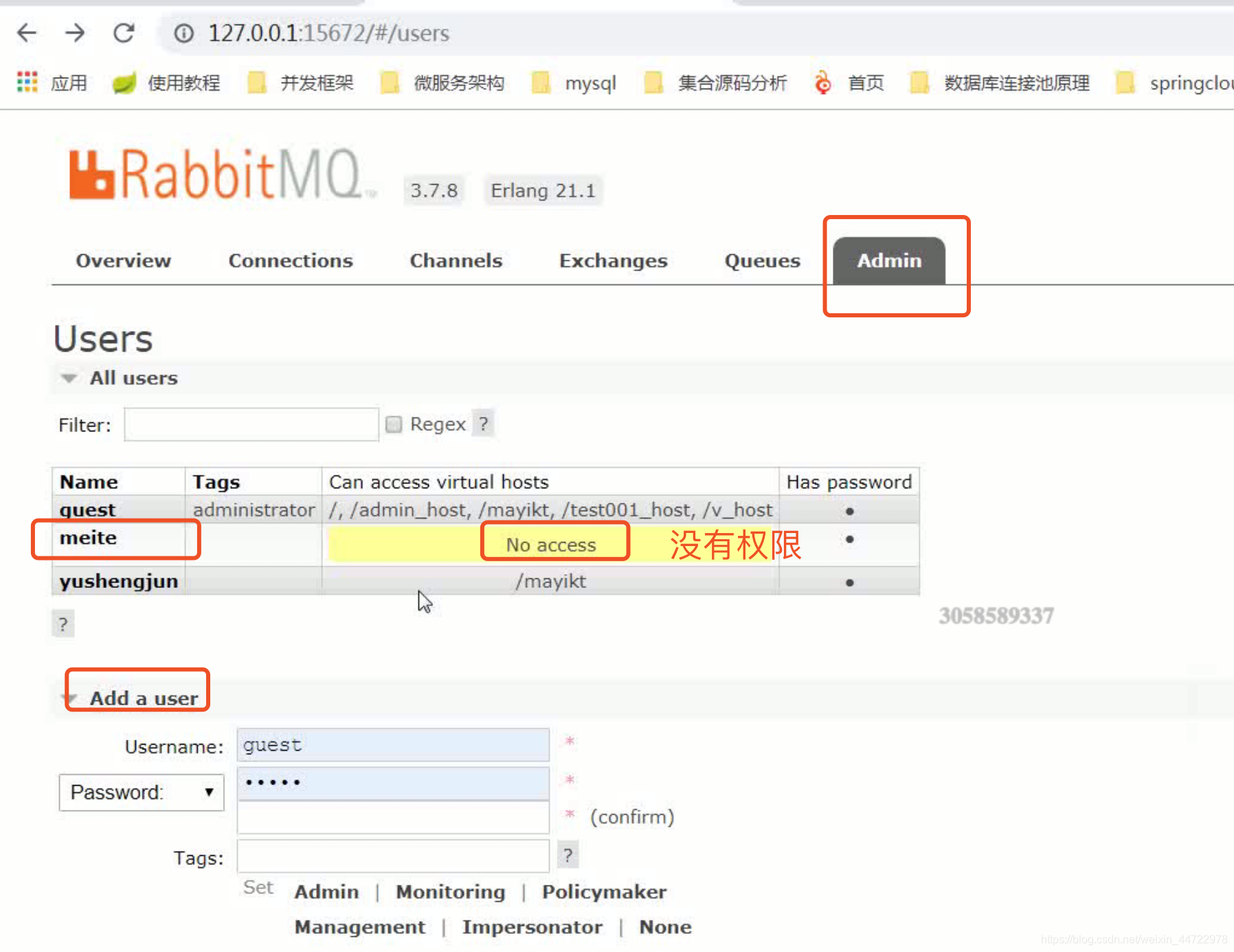Go forward with the browser forward arrow
Screen dimensions: 1234x952
[75, 32]
